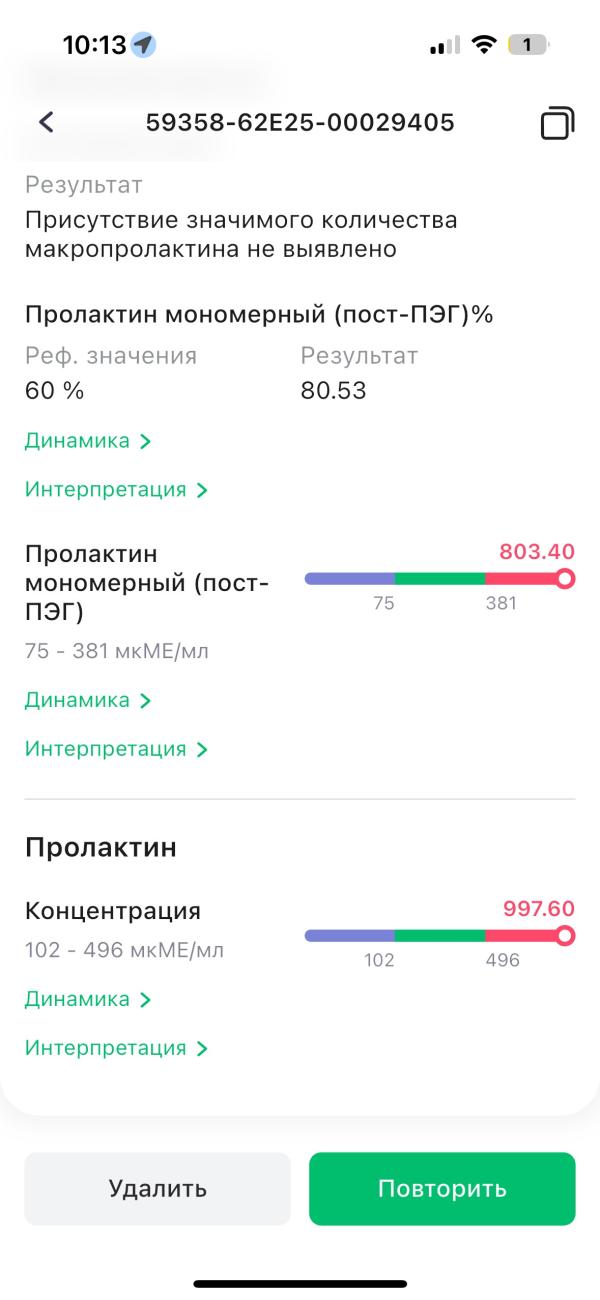600x1300 pixels.
Task: Tap the 997.60 marker on Концентрация bar
Action: pos(565,935)
